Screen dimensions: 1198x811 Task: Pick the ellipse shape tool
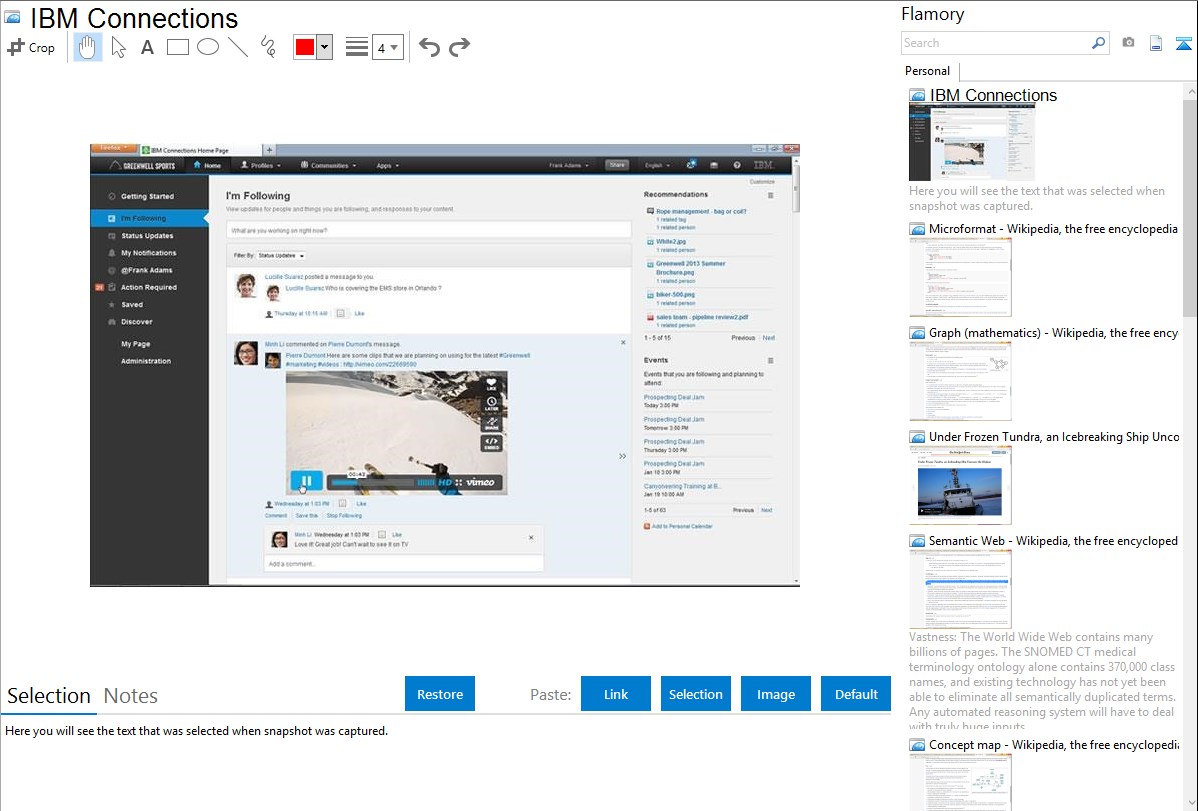(x=208, y=47)
